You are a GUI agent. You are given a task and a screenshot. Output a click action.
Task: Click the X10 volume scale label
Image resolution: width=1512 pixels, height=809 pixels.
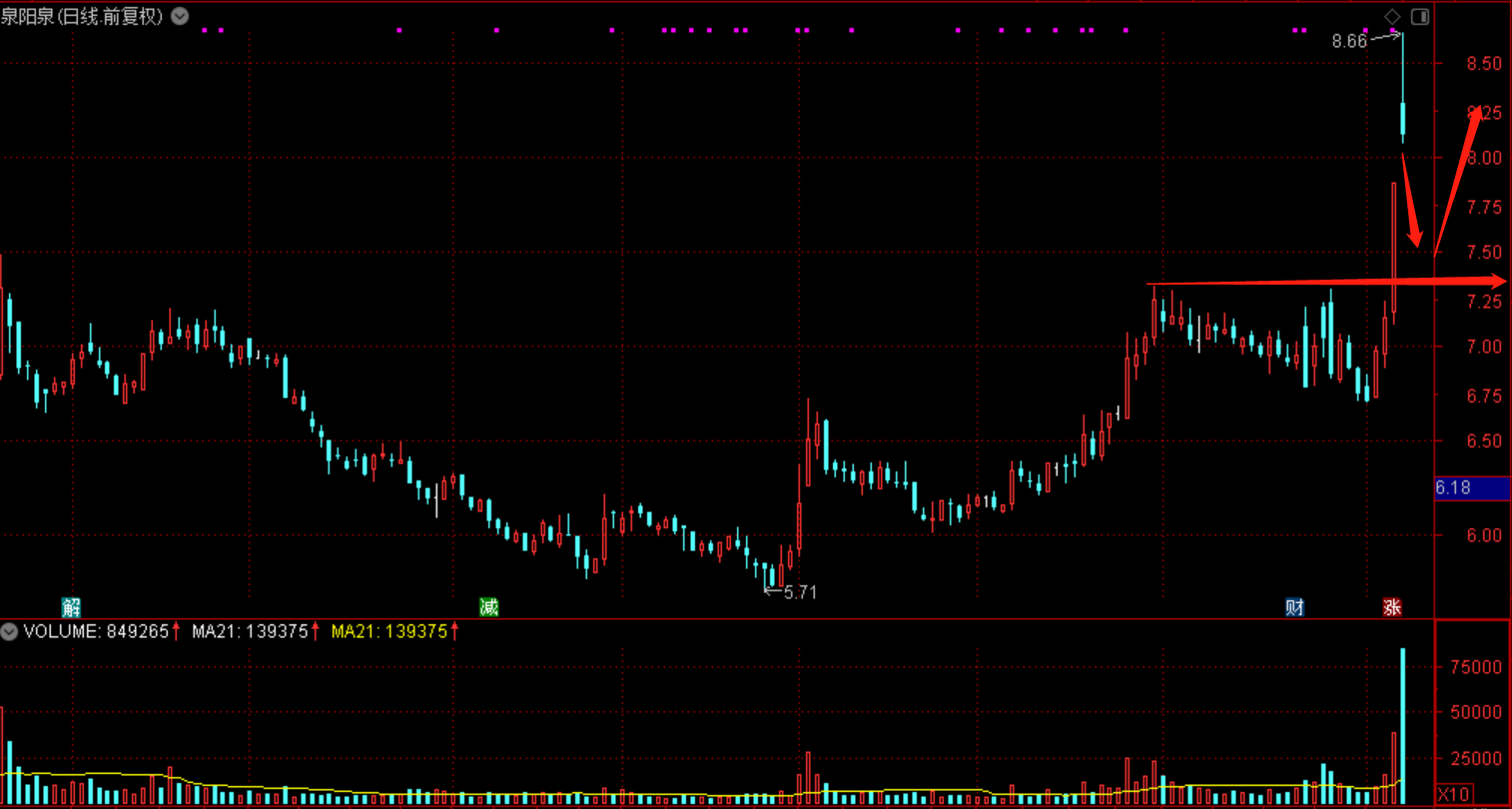coord(1453,795)
